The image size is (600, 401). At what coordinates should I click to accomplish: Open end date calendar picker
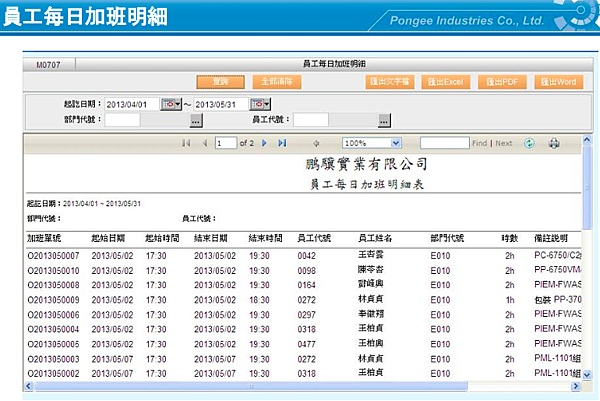pyautogui.click(x=260, y=104)
